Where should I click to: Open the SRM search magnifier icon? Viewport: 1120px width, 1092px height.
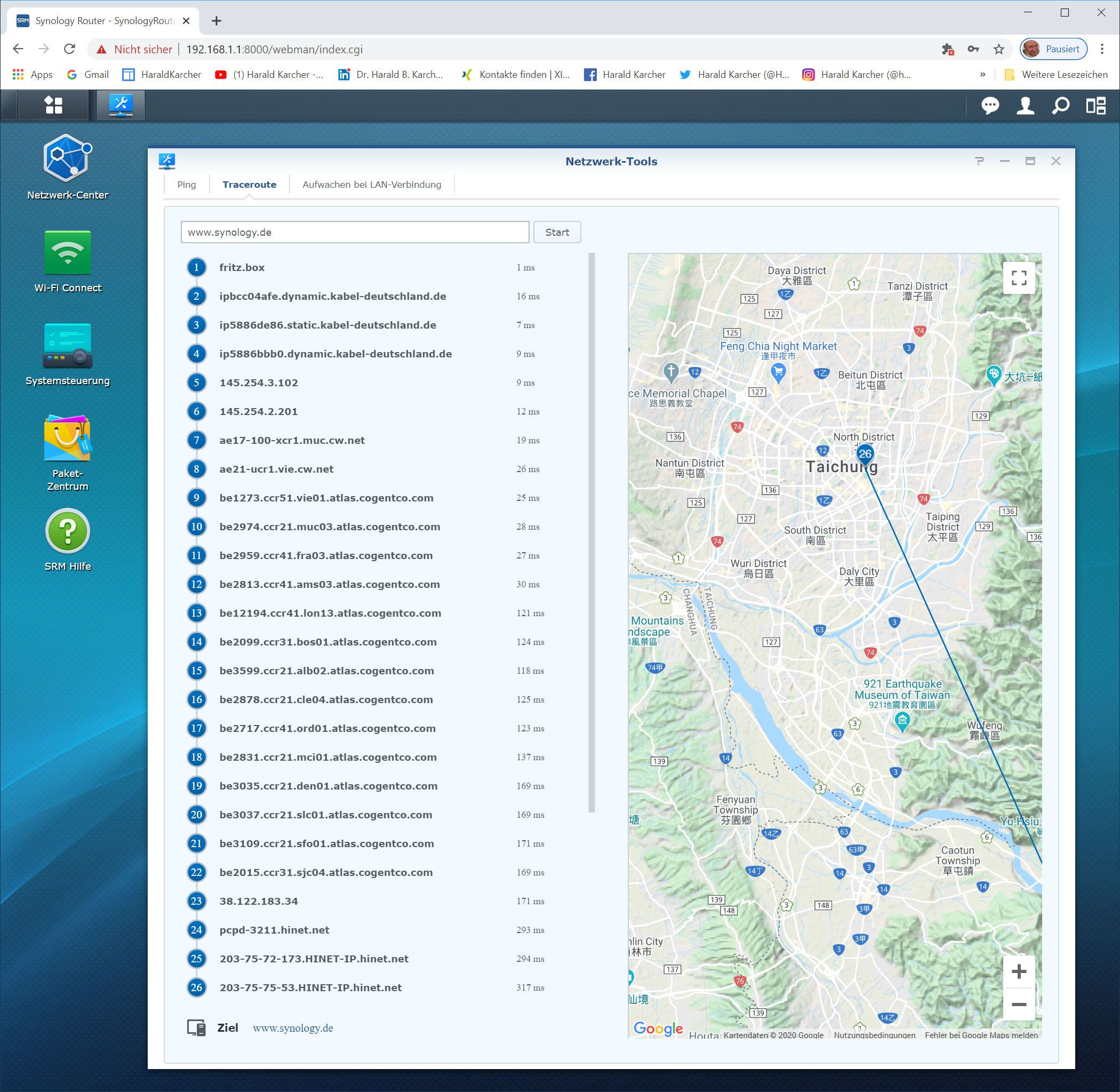coord(1060,106)
